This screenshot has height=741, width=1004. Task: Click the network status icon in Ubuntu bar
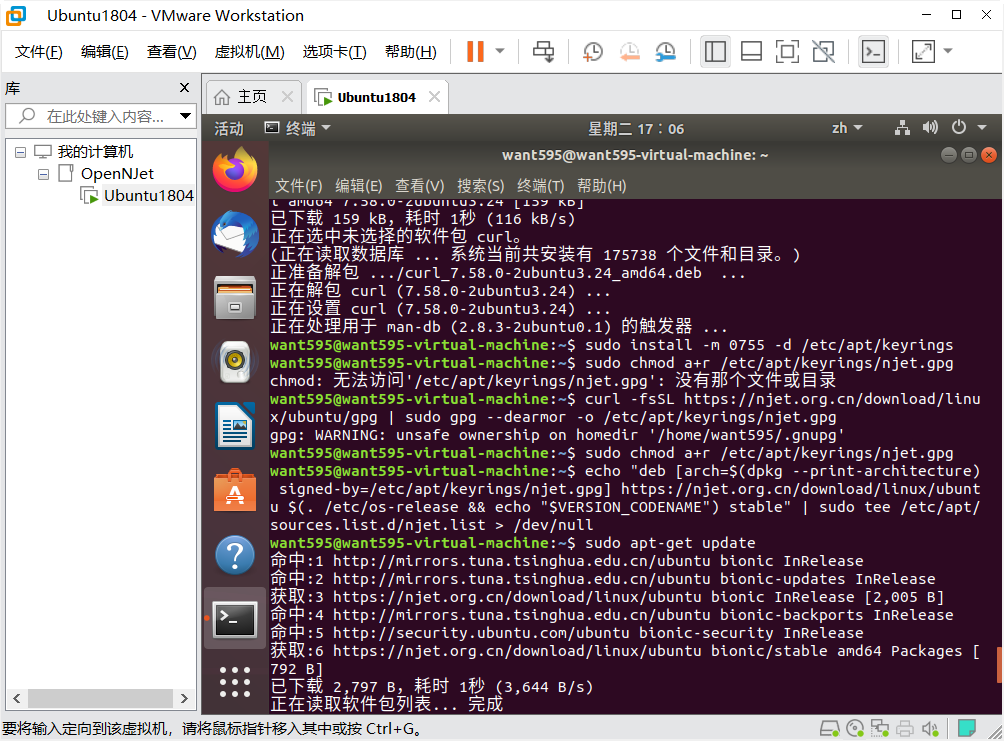pyautogui.click(x=902, y=128)
